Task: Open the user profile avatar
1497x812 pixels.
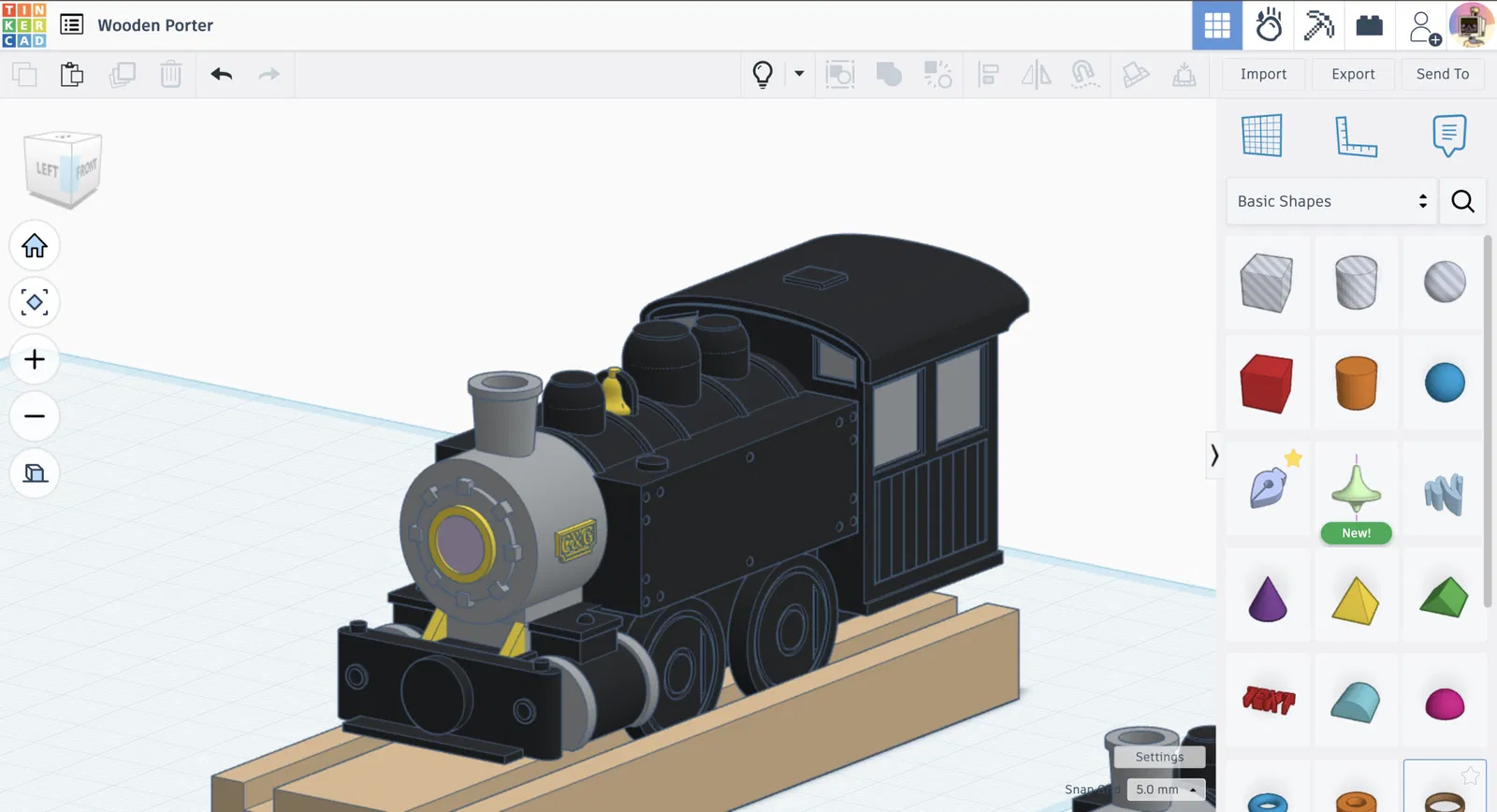Action: click(1471, 25)
